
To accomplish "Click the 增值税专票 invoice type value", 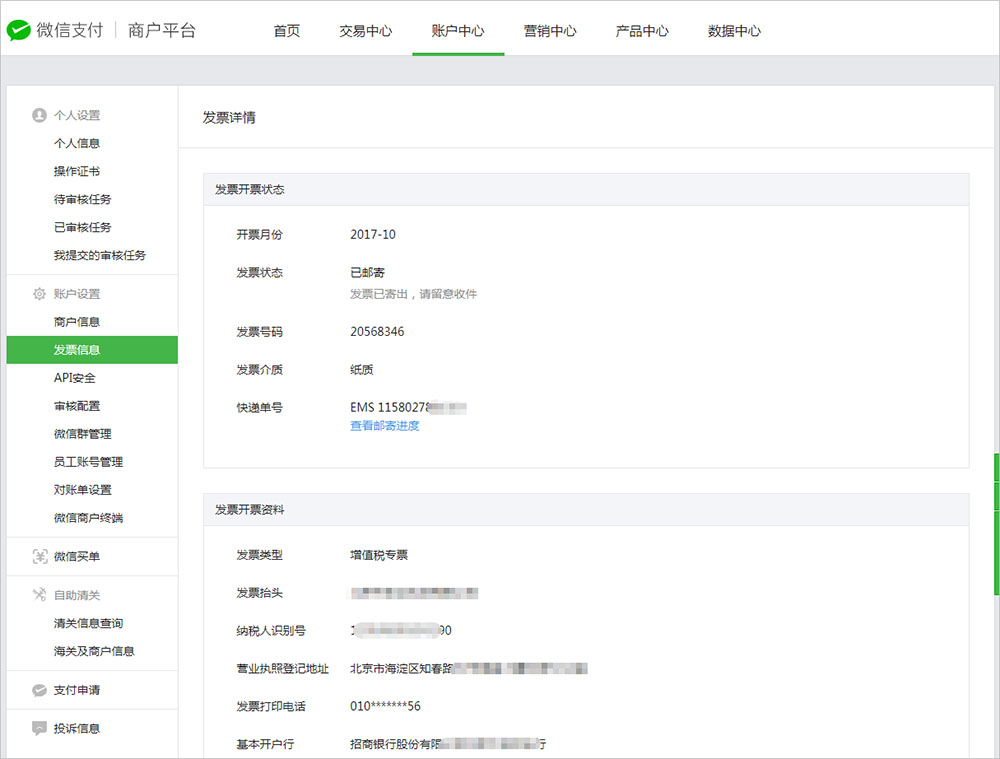I will (379, 556).
